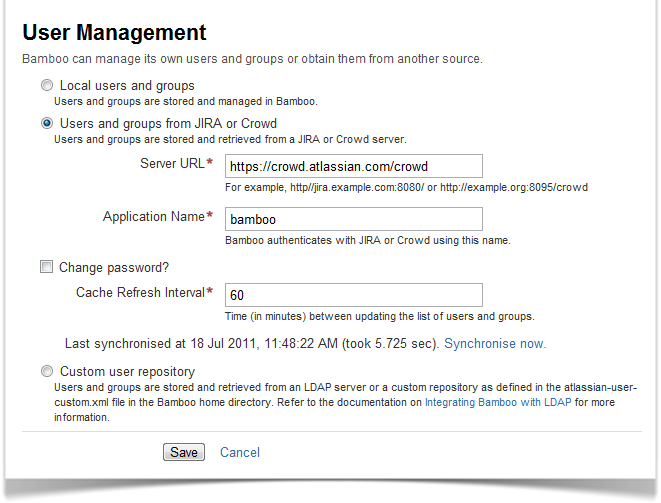This screenshot has width=661, height=503.
Task: Select Local users and groups radio option
Action: coord(47,85)
